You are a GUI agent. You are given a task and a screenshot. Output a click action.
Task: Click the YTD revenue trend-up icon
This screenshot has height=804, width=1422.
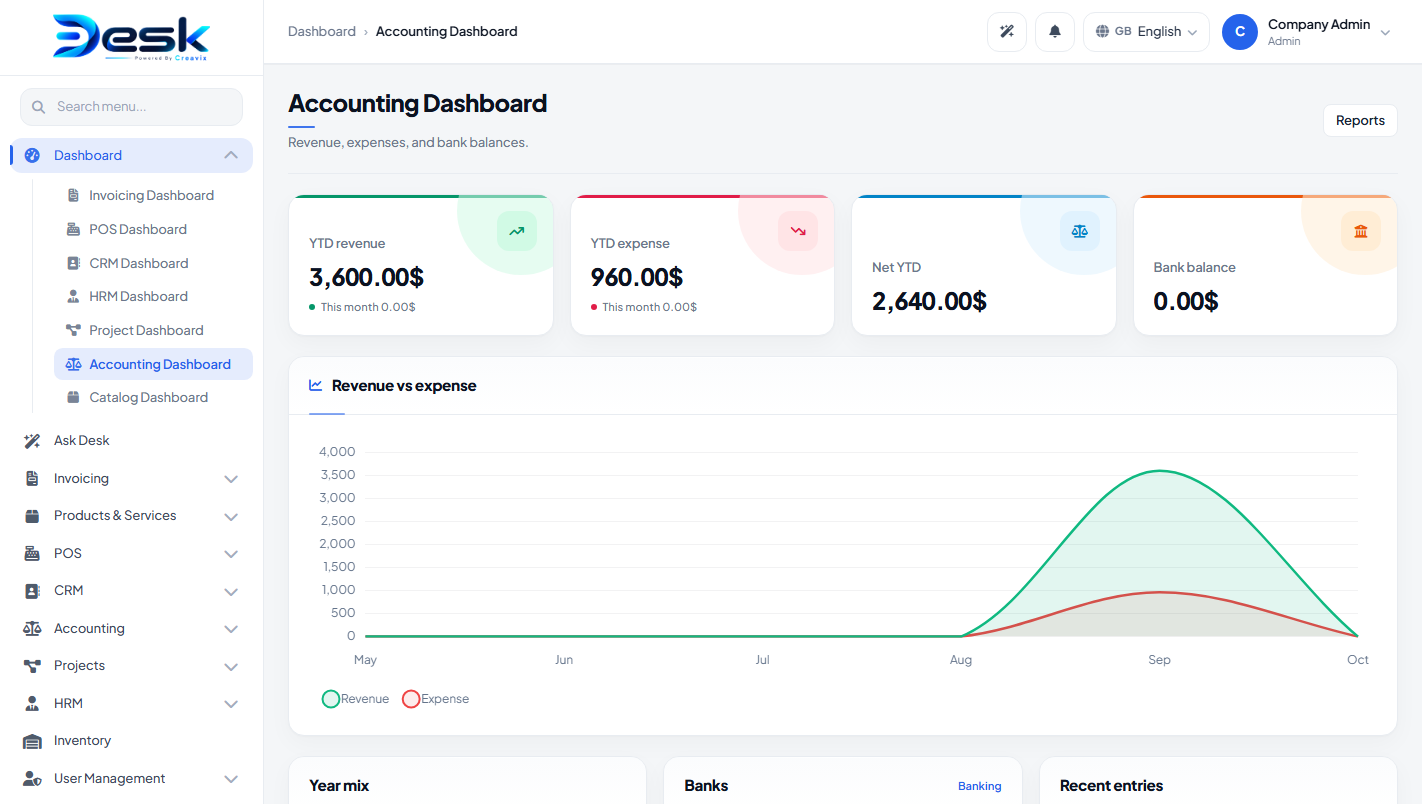point(516,231)
